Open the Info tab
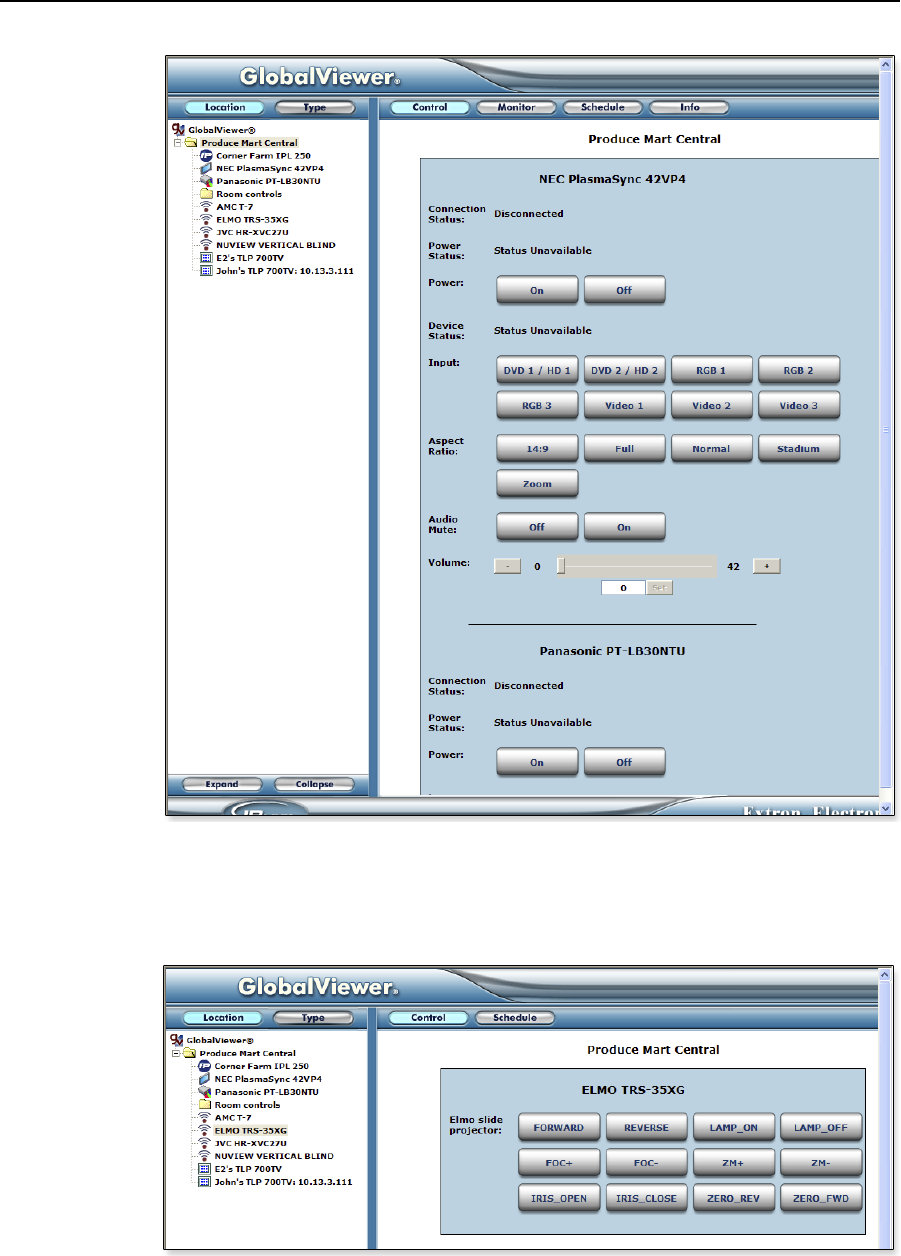The image size is (901, 1256). [690, 107]
